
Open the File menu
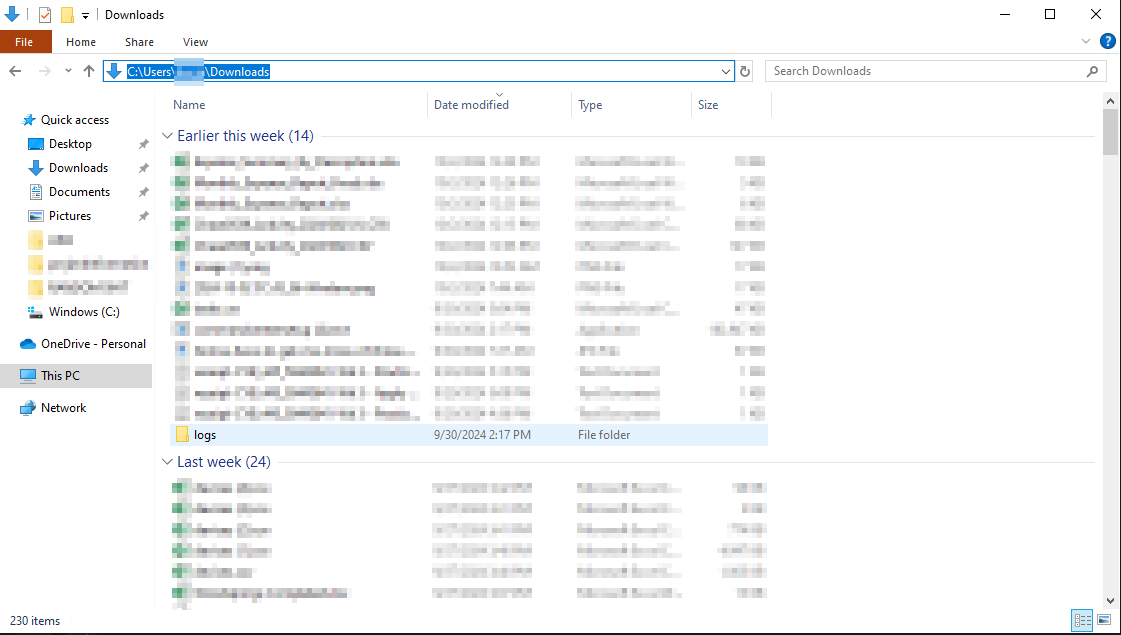[x=24, y=42]
